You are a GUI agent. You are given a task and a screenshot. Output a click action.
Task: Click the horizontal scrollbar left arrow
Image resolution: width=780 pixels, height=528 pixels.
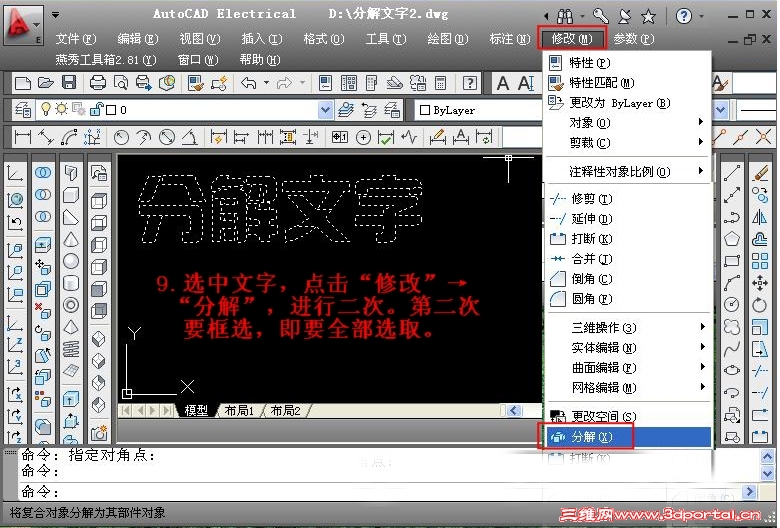[x=514, y=411]
